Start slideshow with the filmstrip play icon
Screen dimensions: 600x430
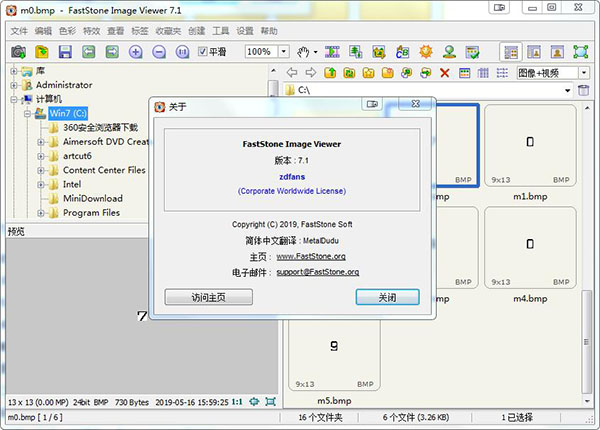tap(332, 52)
